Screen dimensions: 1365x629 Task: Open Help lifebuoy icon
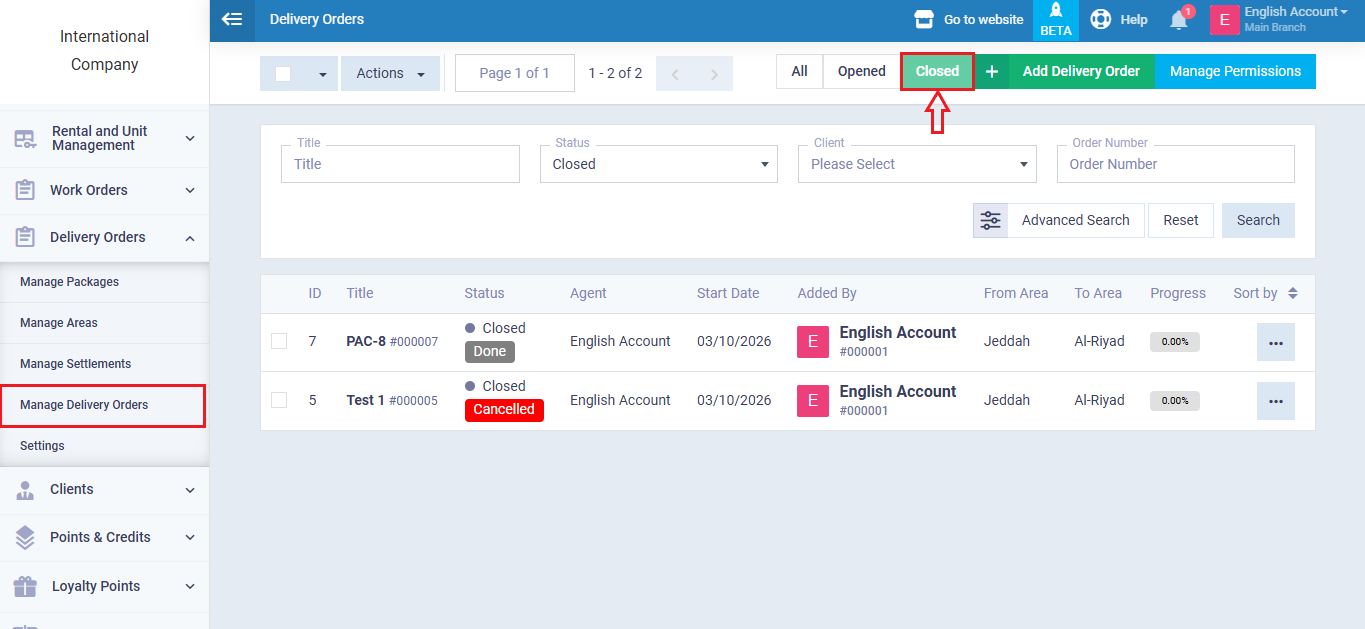(1101, 20)
